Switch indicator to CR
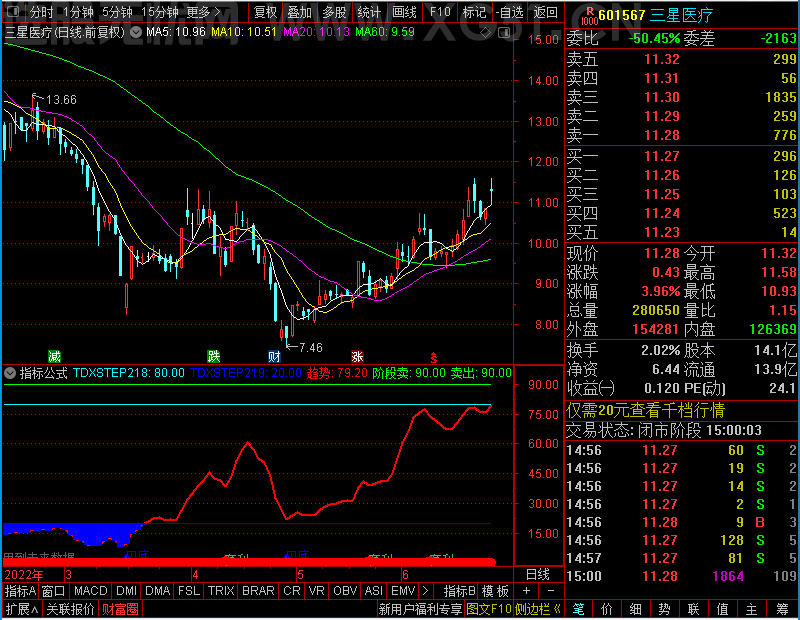Viewport: 800px width, 620px height. [x=292, y=591]
